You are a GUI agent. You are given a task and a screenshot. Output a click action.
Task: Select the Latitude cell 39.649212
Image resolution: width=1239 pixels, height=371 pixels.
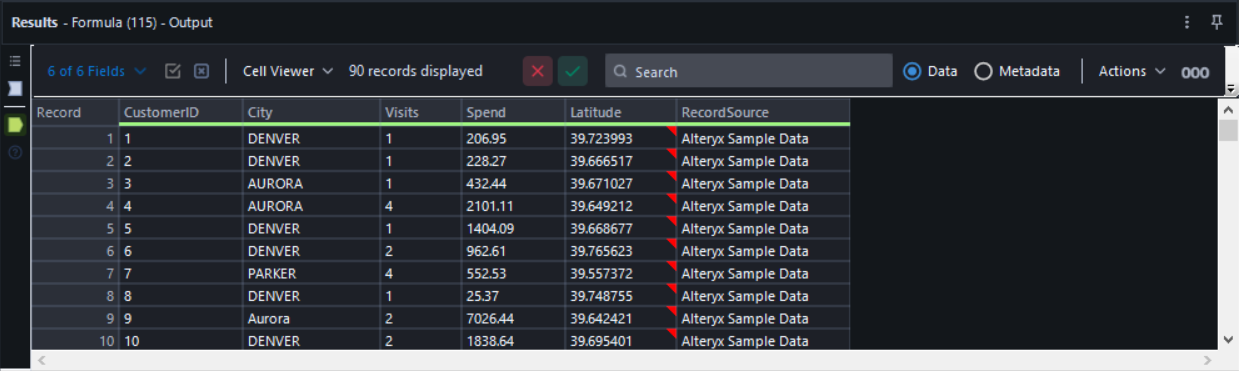pyautogui.click(x=621, y=206)
